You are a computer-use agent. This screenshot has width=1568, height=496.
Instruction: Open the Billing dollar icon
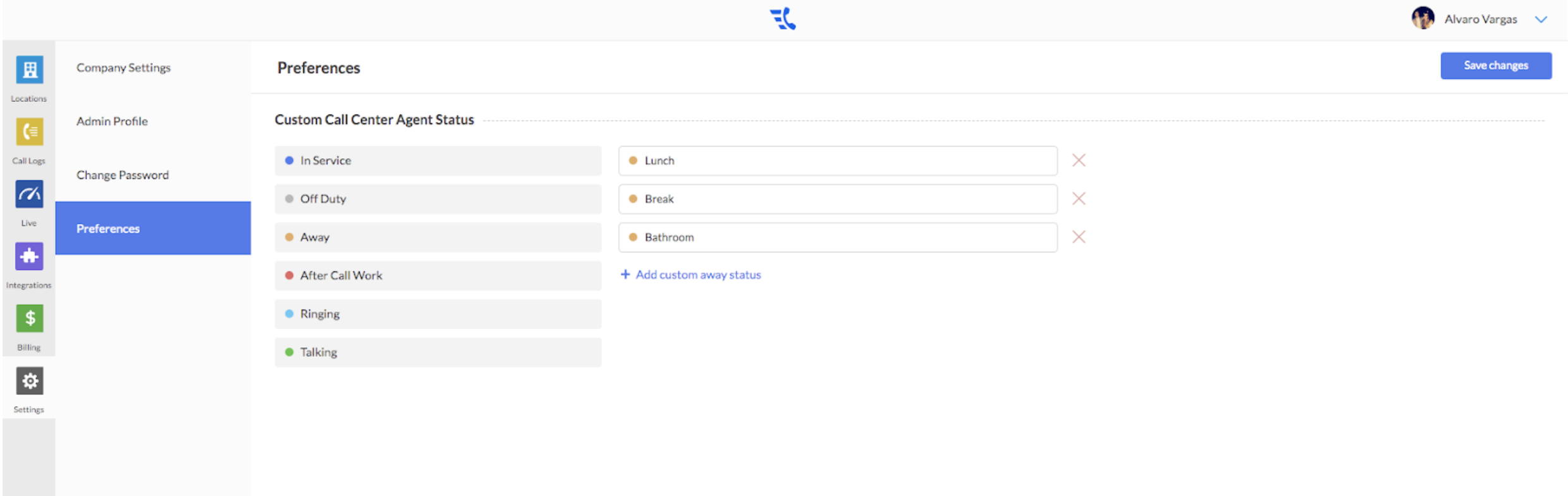pos(29,318)
